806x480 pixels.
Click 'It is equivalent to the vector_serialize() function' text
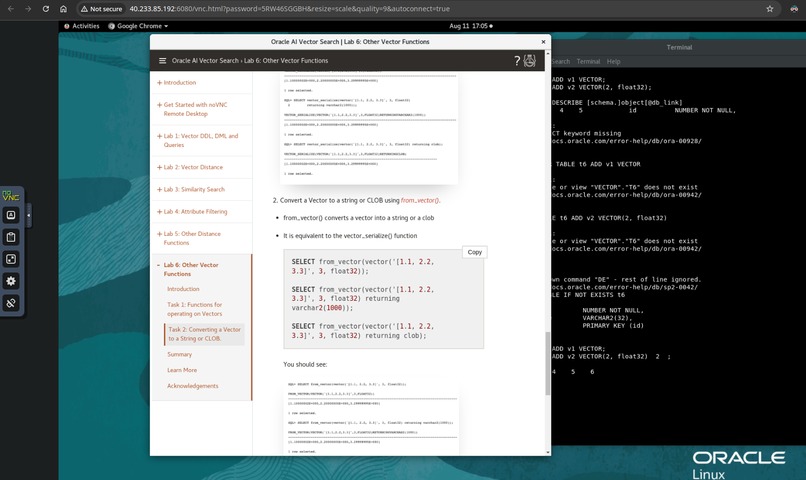point(350,236)
